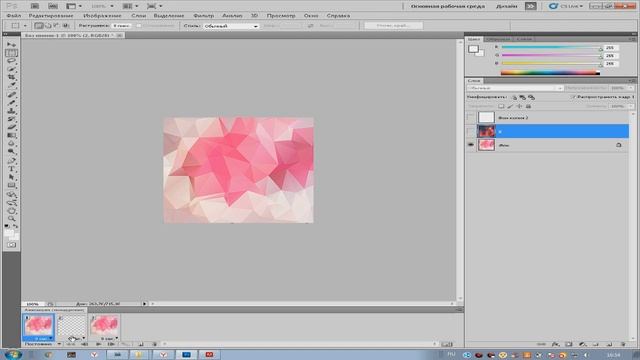This screenshot has height=360, width=640.
Task: Open the layer blend mode dropdown
Action: point(515,88)
